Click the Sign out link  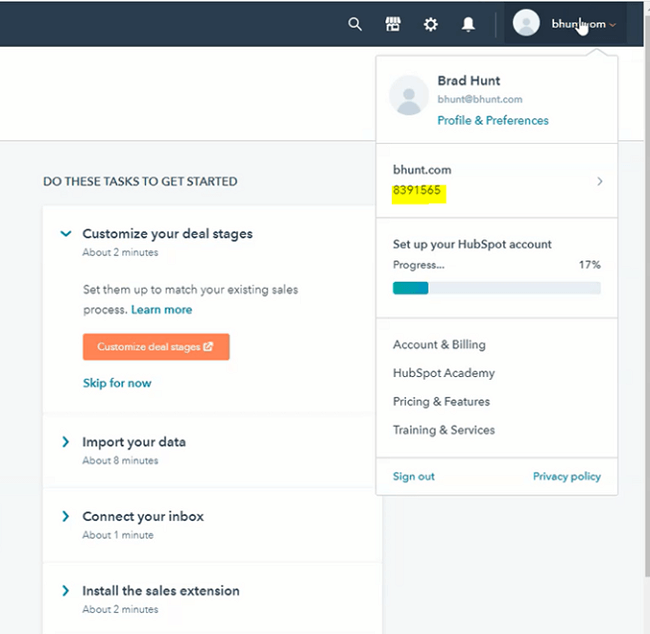tap(413, 476)
